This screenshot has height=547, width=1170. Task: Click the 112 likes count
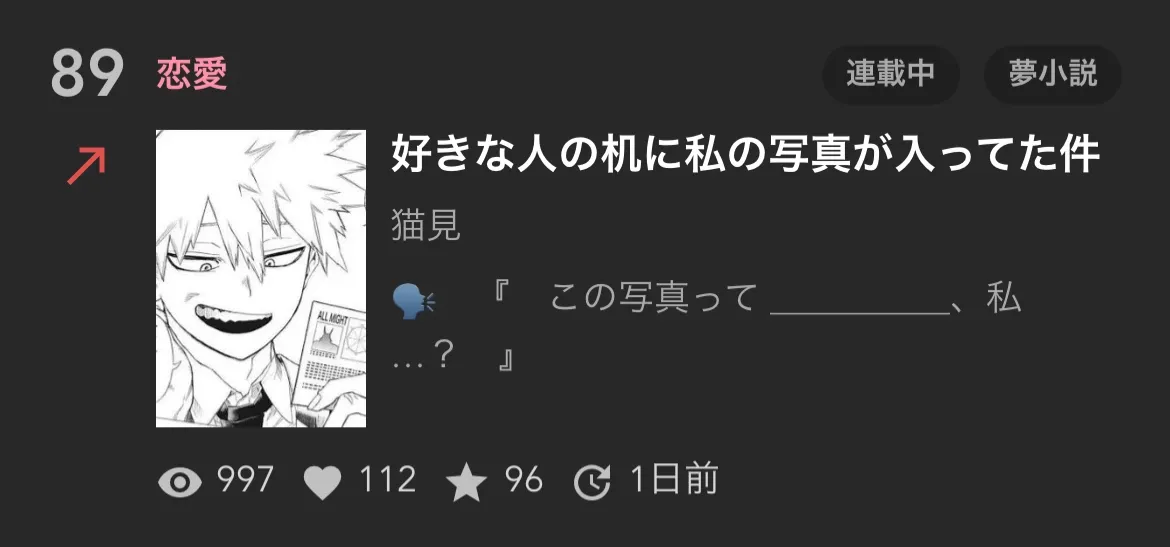click(x=387, y=479)
